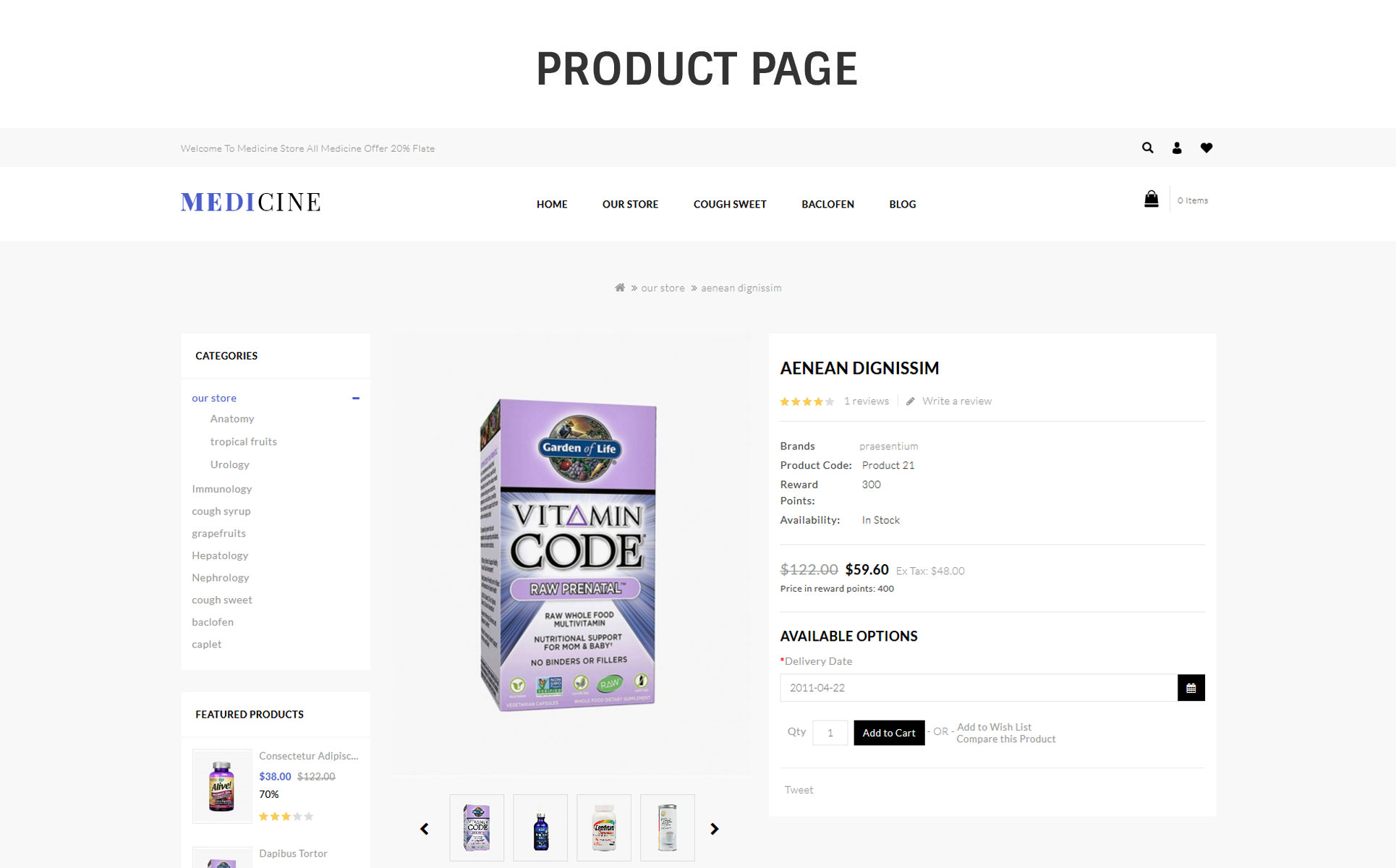
Task: Click the product star rating
Action: (806, 401)
